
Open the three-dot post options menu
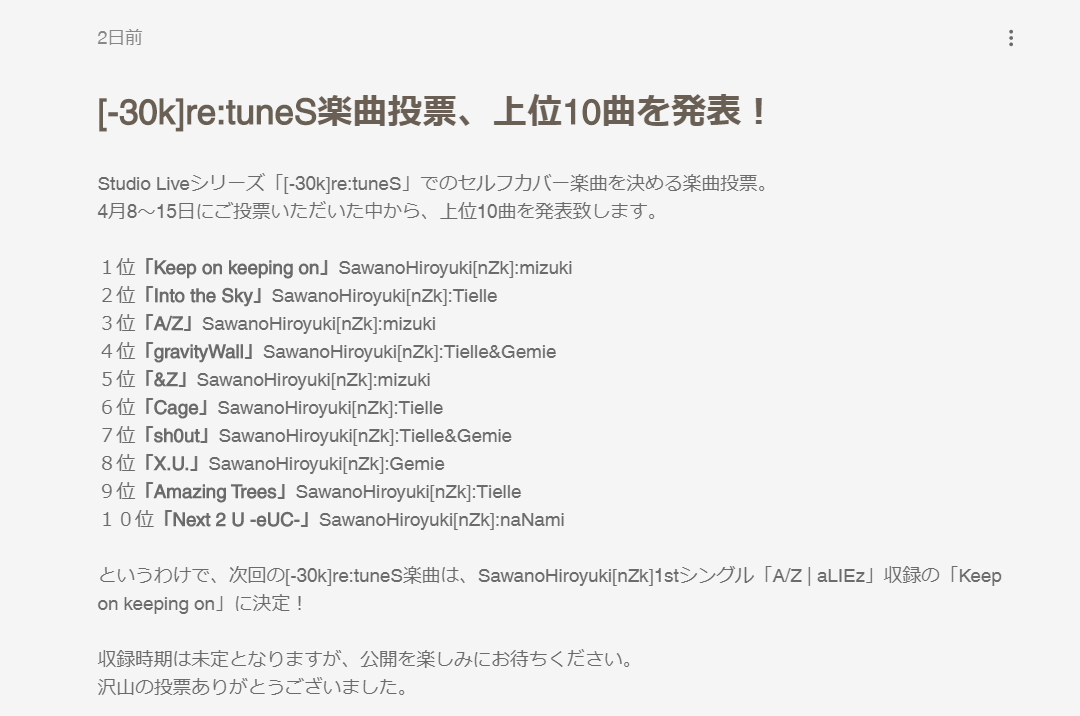point(1010,38)
